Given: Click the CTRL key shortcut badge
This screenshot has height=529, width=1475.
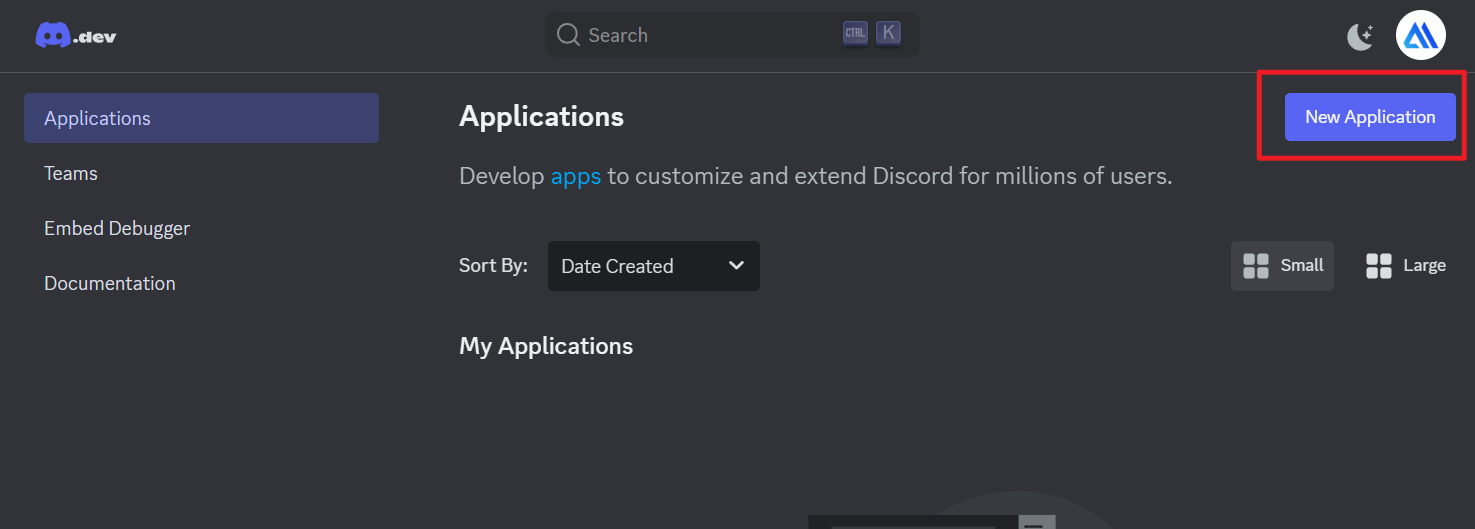Looking at the screenshot, I should click(x=855, y=33).
